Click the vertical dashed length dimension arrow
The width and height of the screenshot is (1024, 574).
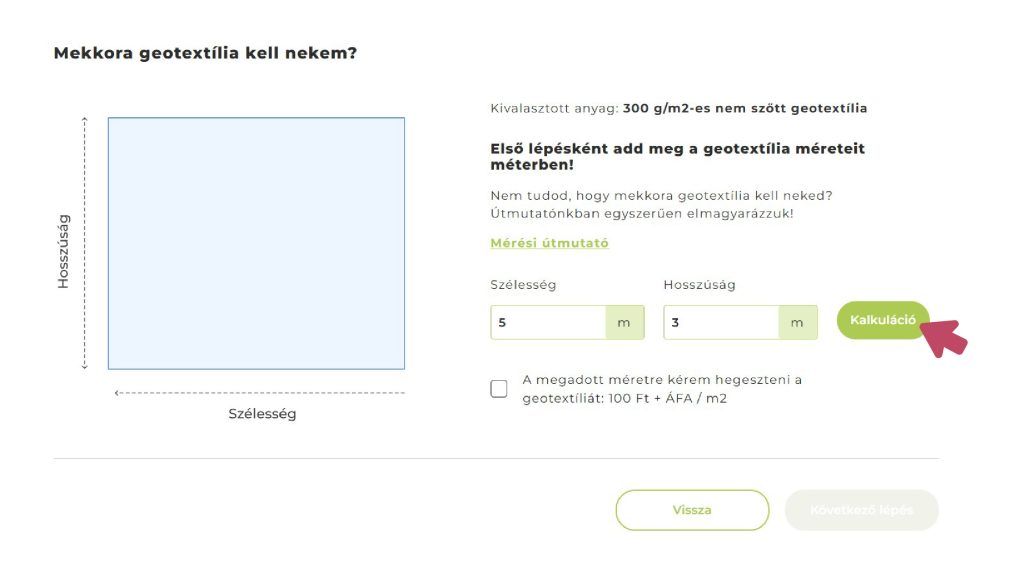click(x=85, y=243)
